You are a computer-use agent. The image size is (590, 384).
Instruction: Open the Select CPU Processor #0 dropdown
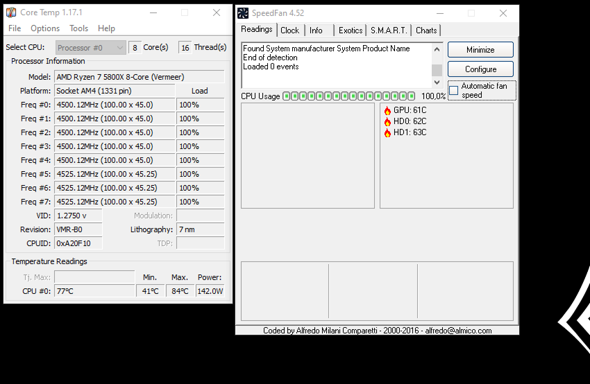pos(90,48)
